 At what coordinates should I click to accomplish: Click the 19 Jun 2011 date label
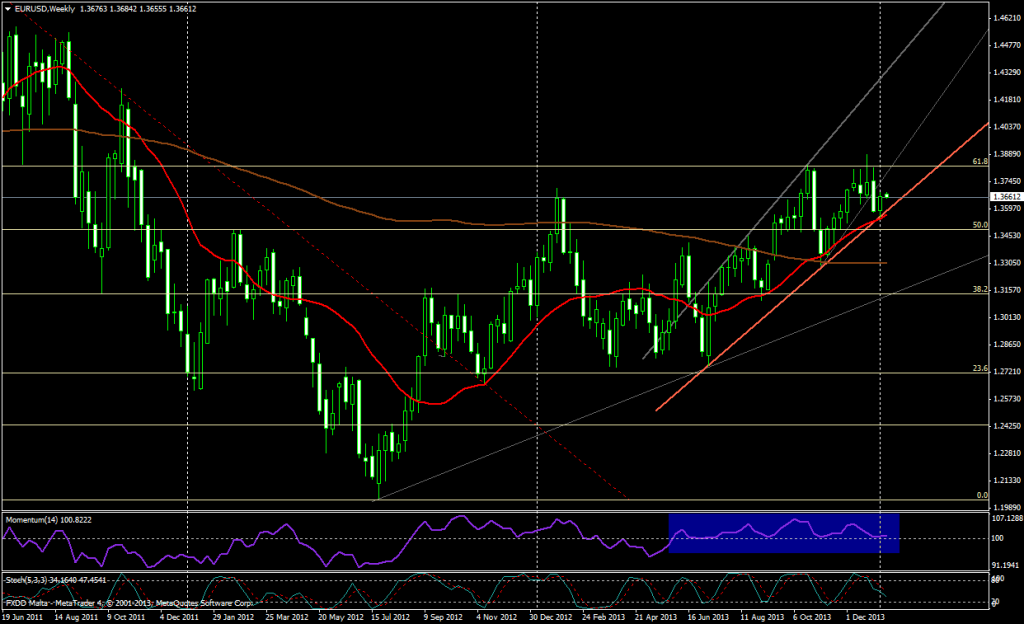coord(24,617)
